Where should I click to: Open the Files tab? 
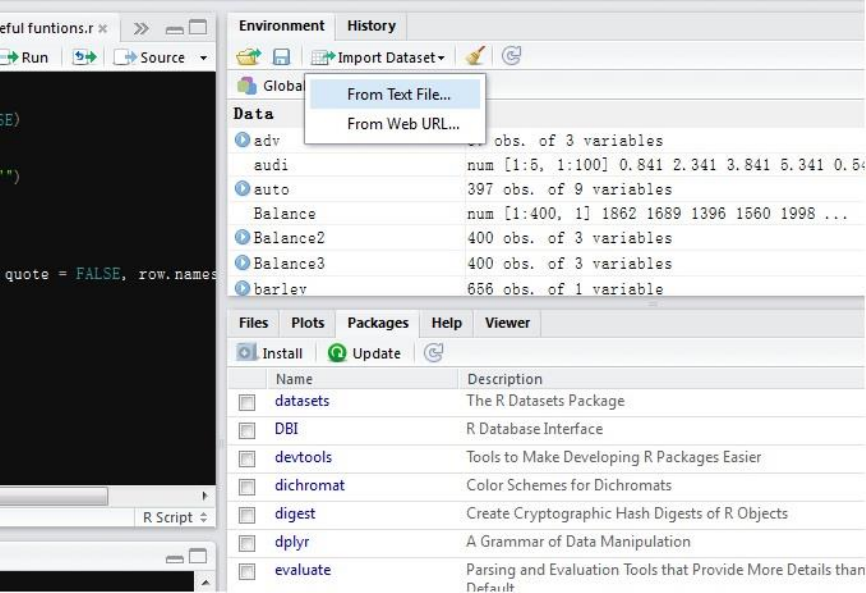(253, 323)
